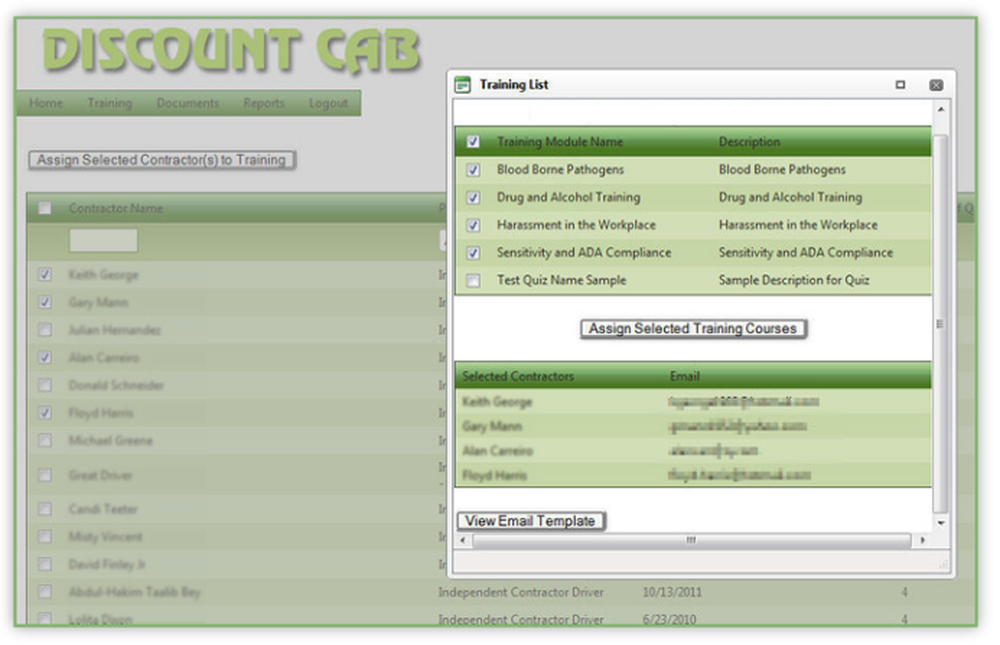Check Michael Greene in contractor list
The image size is (1000, 645).
pos(45,441)
